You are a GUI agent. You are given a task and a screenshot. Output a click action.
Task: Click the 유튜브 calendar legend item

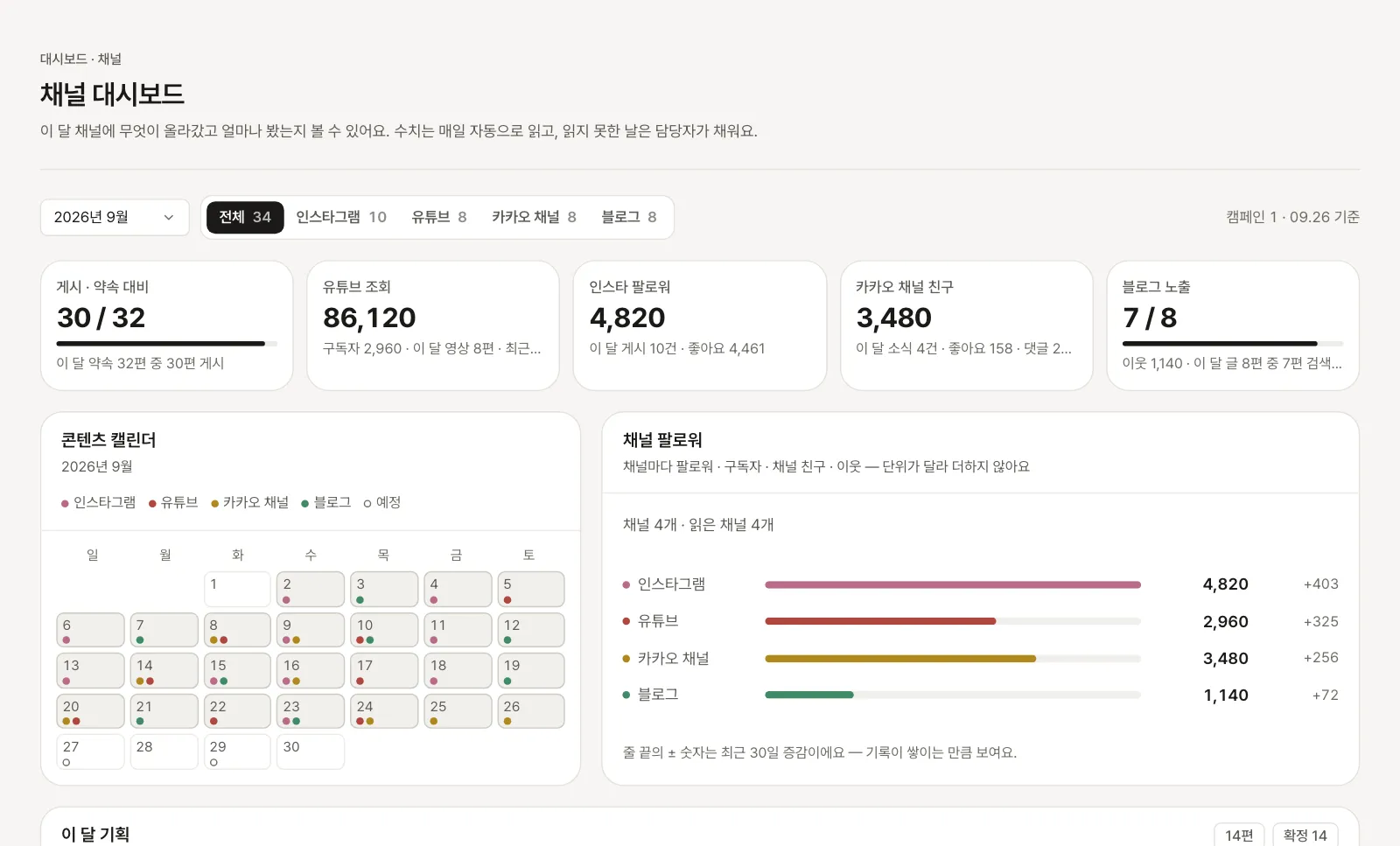173,502
